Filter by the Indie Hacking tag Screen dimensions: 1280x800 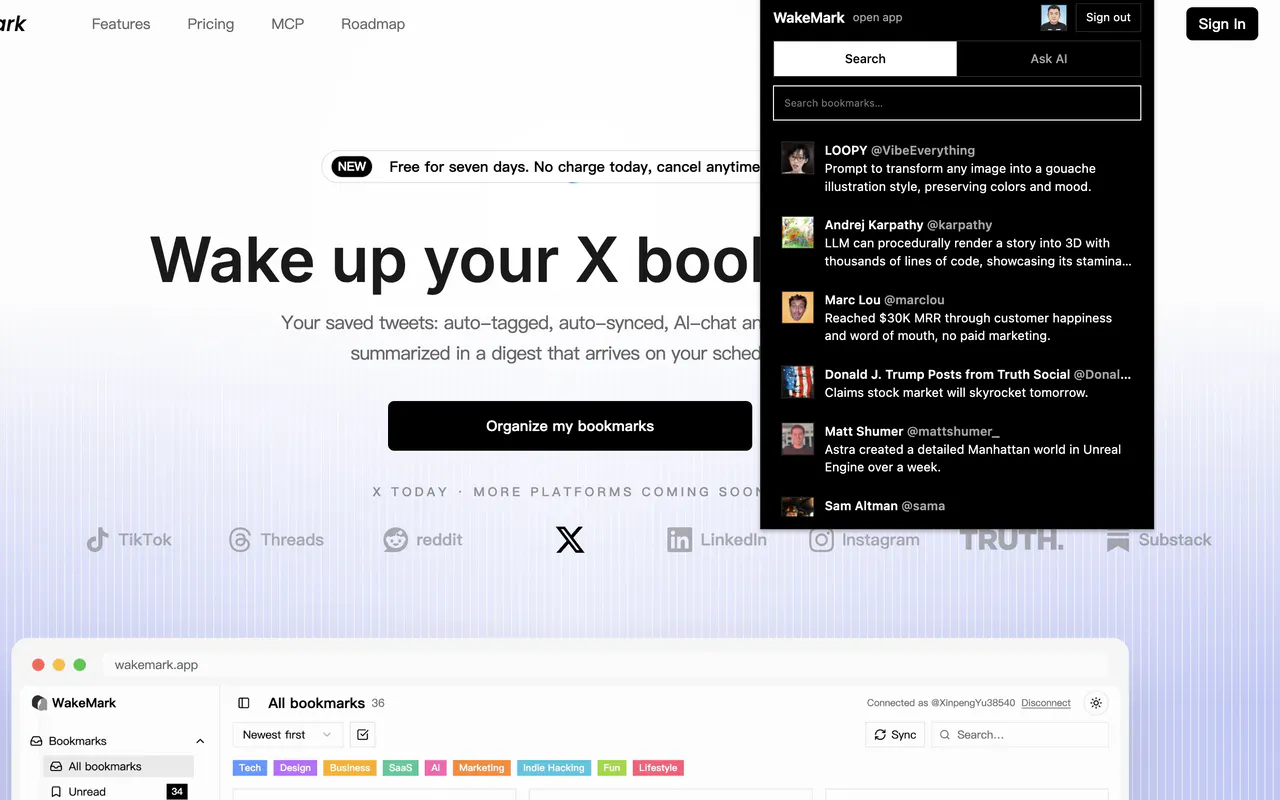(554, 768)
